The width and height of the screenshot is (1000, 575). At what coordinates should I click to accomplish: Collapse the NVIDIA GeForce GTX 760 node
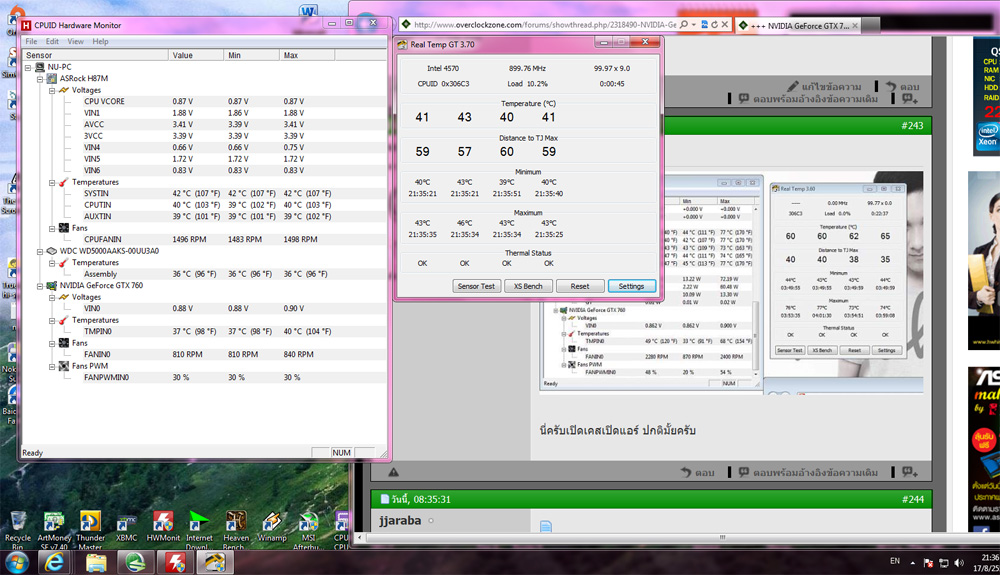click(x=40, y=285)
